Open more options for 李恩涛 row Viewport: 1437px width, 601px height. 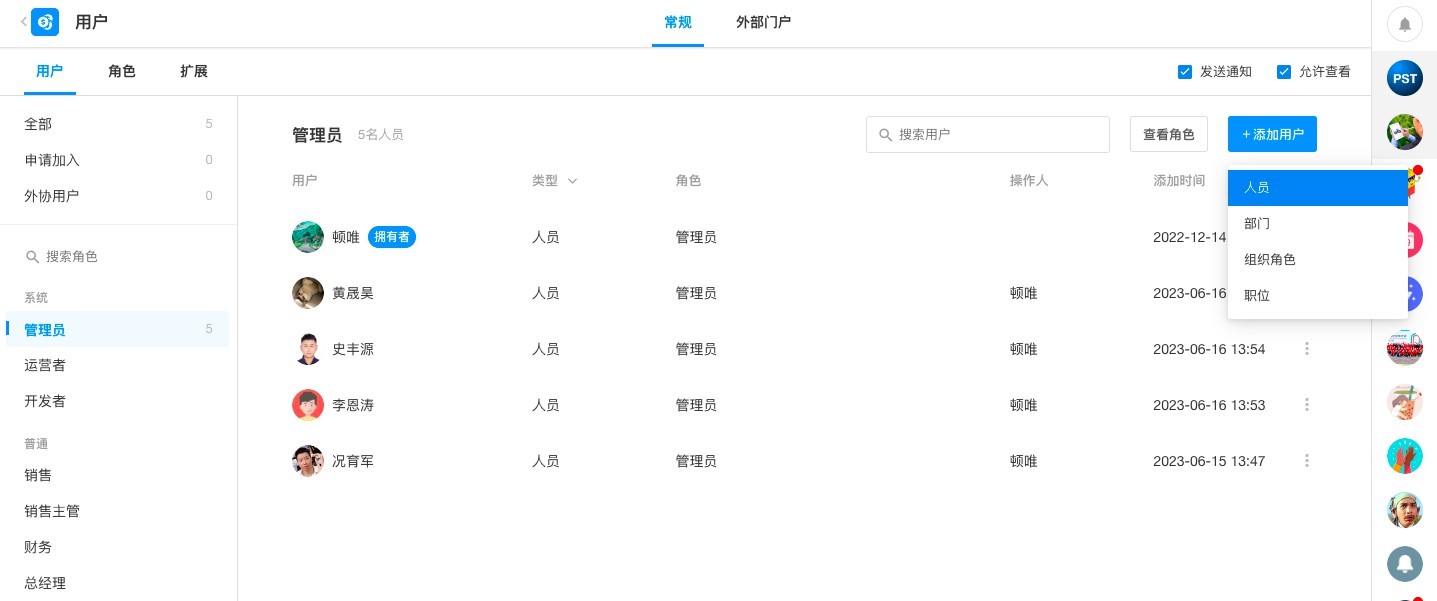[1306, 405]
